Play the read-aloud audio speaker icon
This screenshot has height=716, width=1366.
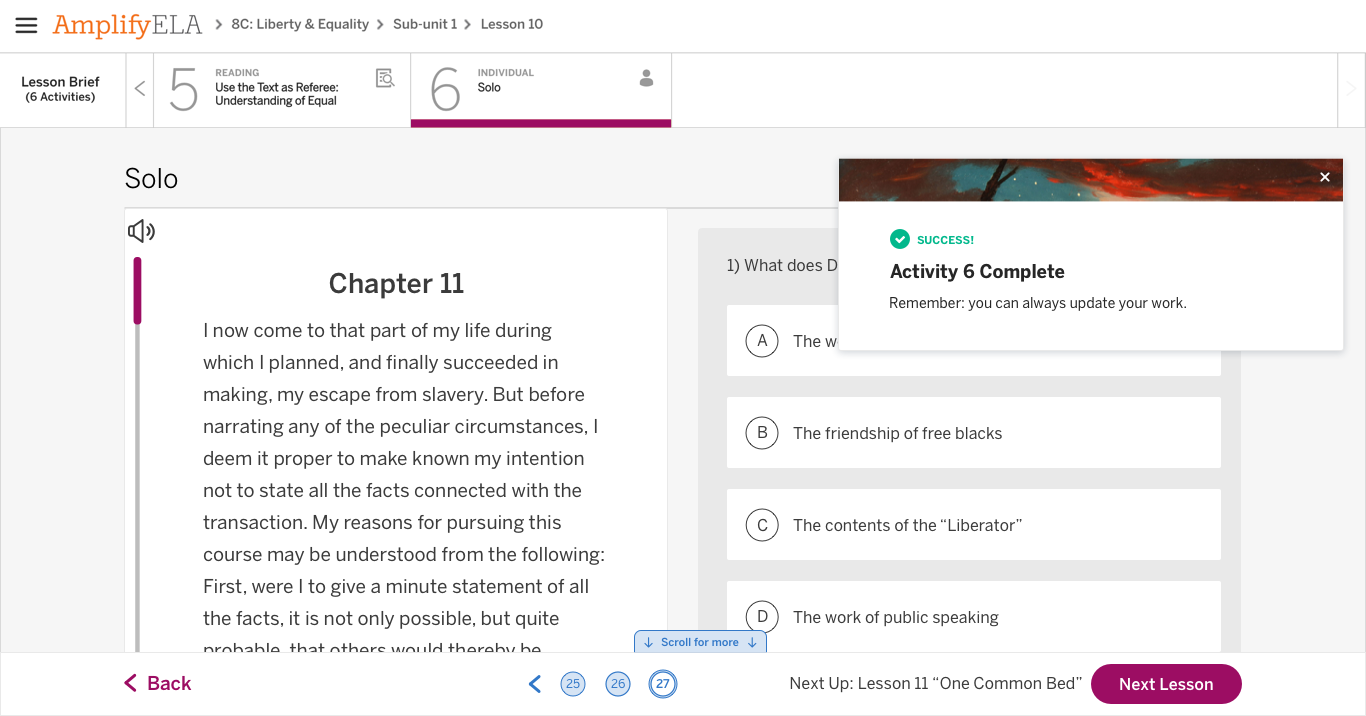(x=141, y=232)
